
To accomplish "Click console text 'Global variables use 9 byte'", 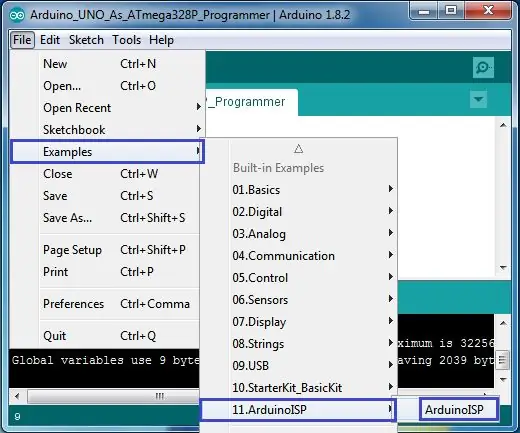I will click(106, 360).
